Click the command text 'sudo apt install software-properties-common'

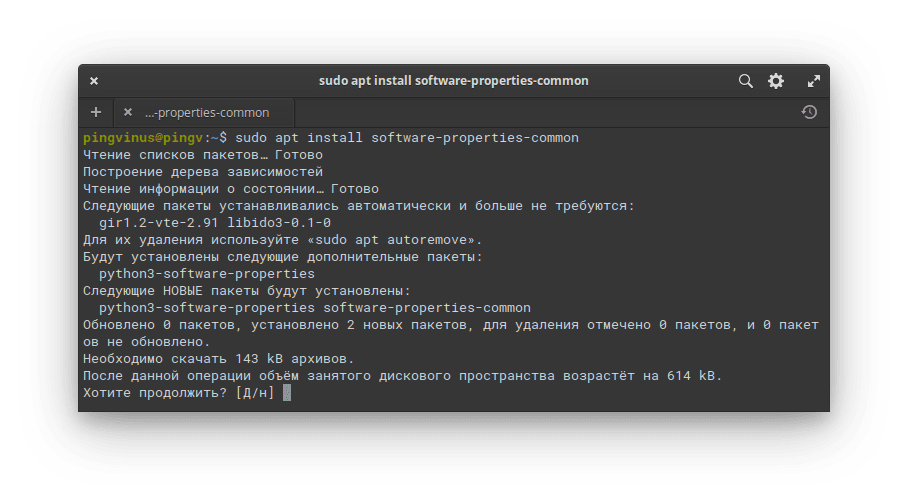point(407,138)
